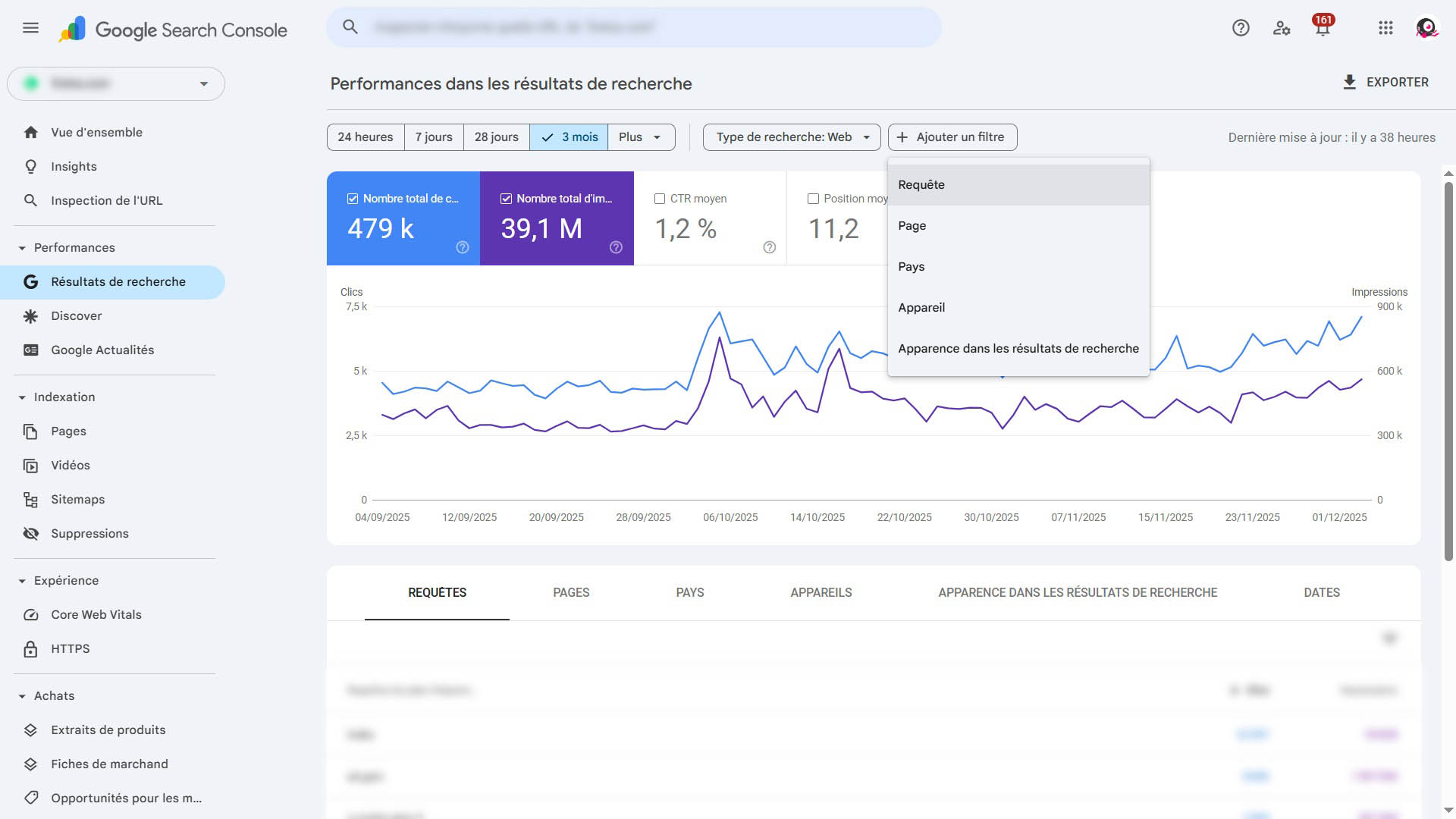Click the Core Web Vitals sidebar item
The height and width of the screenshot is (819, 1456).
[96, 615]
